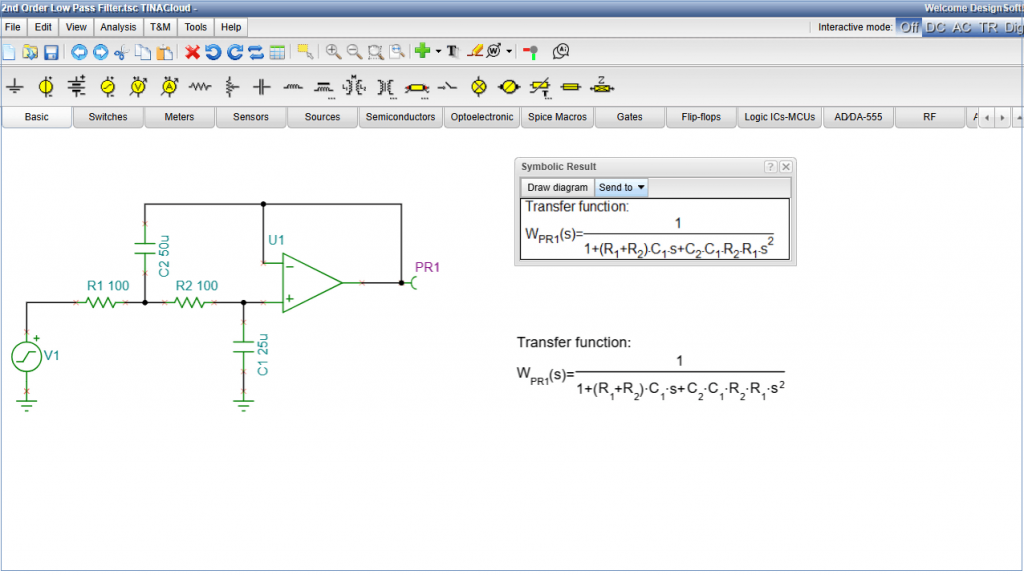
Task: Select the voltmeter component icon
Action: (x=138, y=87)
